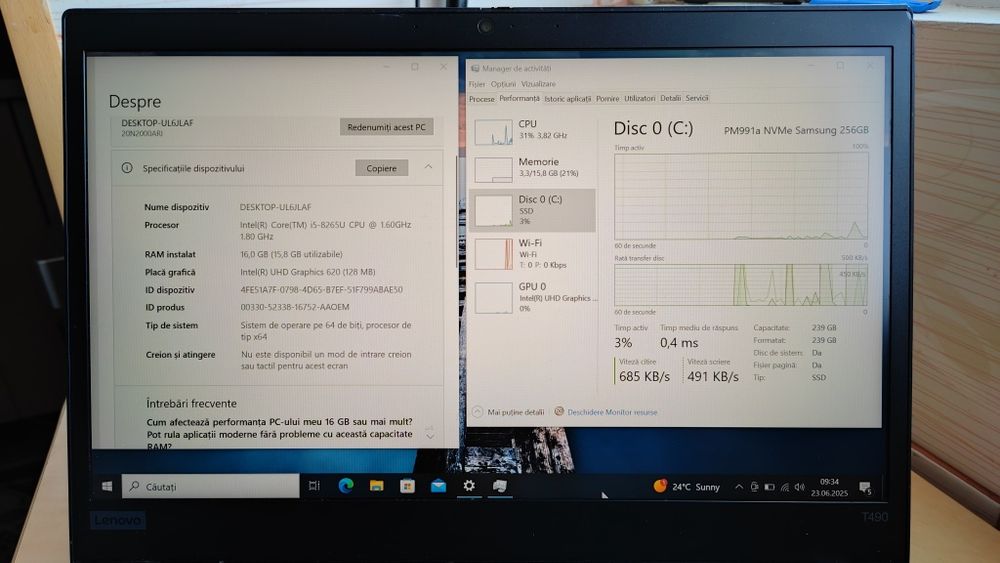Screen dimensions: 1000x563
Task: Launch Microsoft Edge from the taskbar
Action: pos(346,486)
